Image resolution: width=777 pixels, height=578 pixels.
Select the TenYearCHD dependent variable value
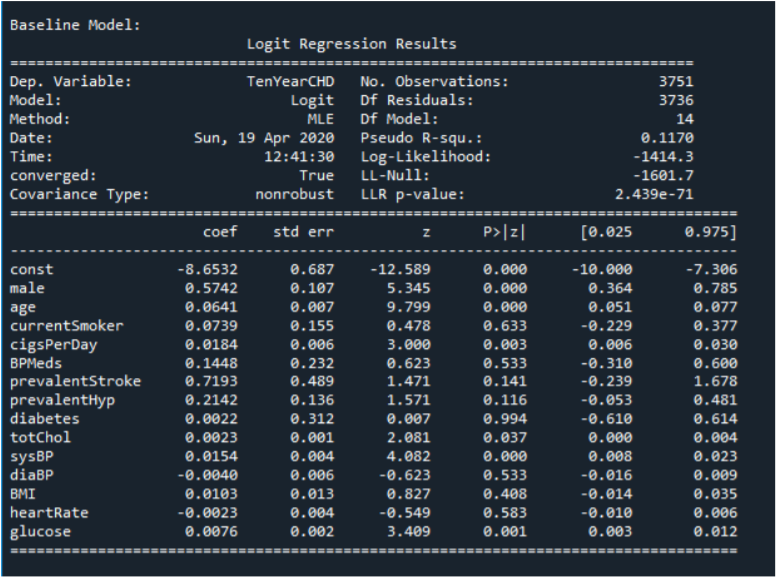[290, 81]
